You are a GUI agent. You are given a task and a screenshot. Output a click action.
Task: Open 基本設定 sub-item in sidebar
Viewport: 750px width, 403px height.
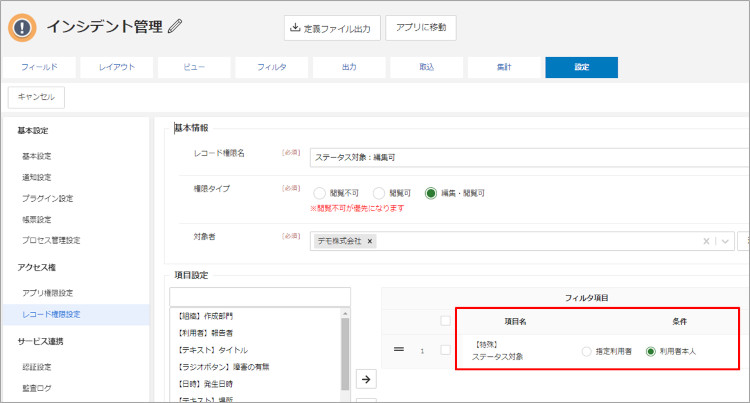pyautogui.click(x=36, y=156)
